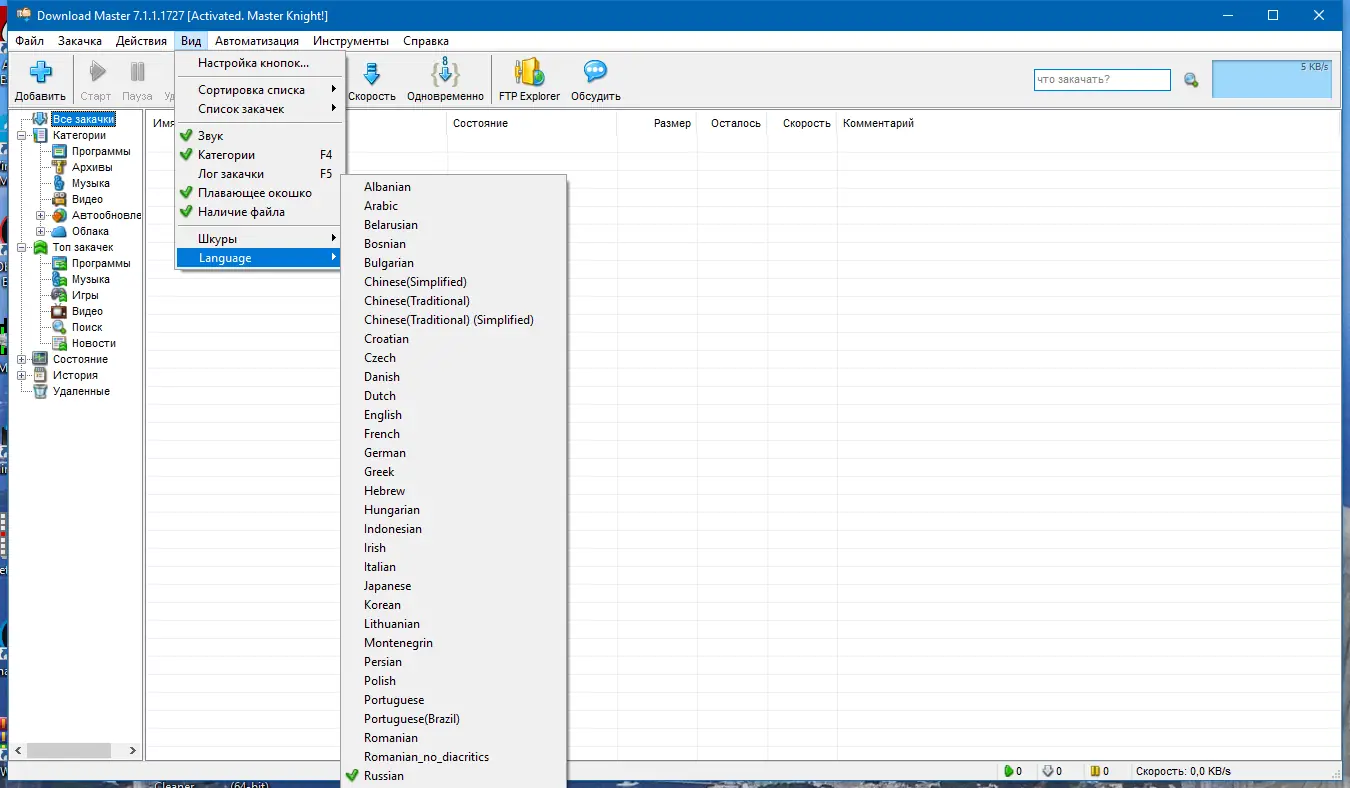Click the blue speed graph showing 5 KB/s

pyautogui.click(x=1272, y=79)
